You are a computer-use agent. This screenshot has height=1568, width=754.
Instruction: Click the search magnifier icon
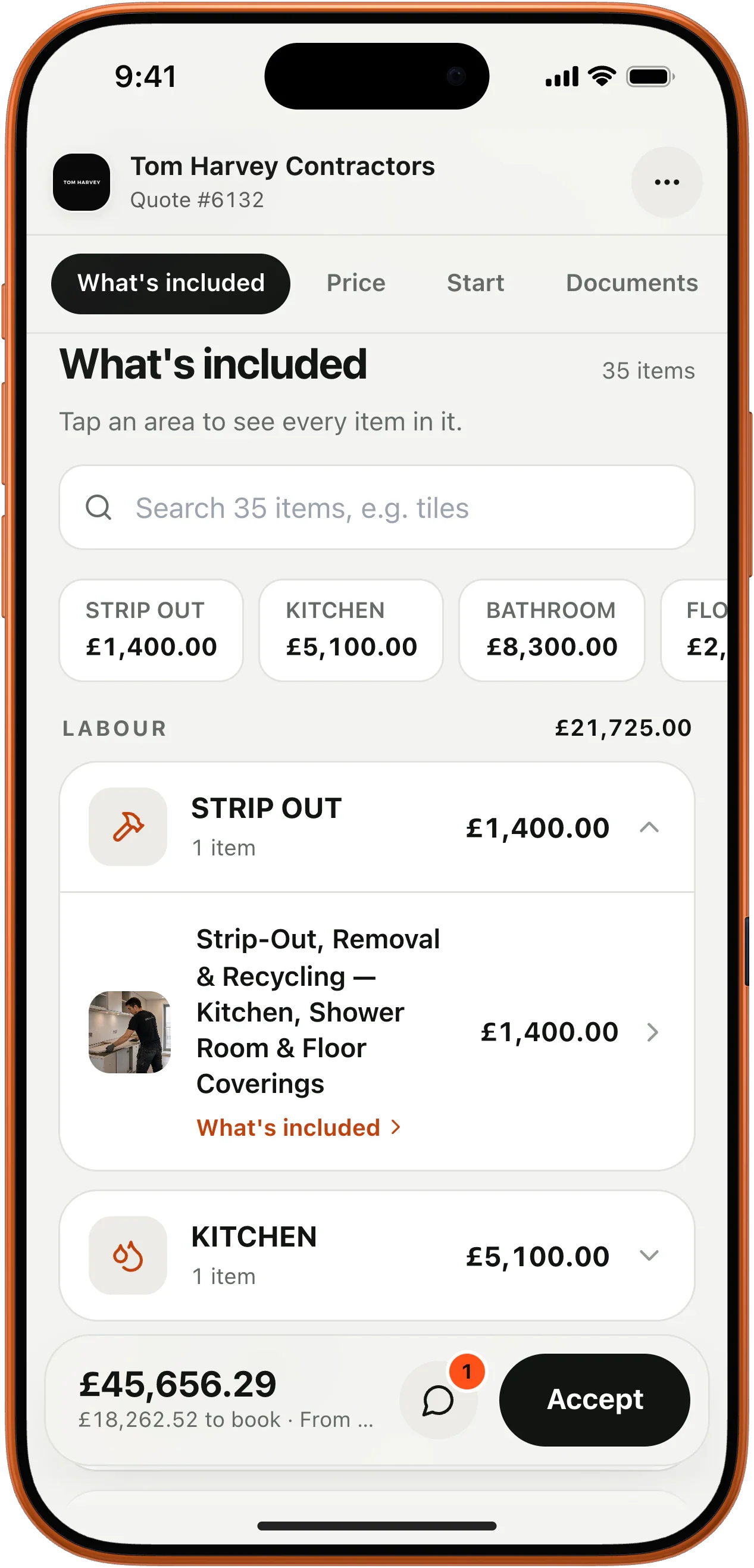click(x=99, y=507)
